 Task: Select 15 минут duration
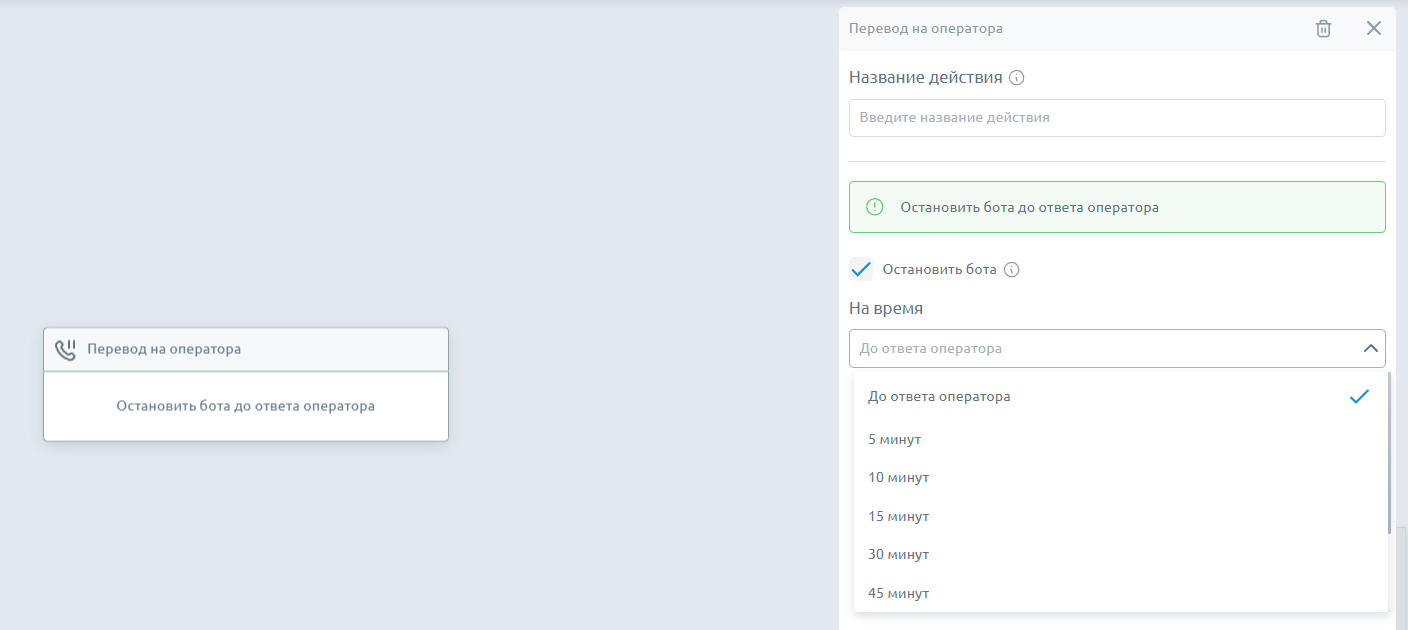click(898, 517)
